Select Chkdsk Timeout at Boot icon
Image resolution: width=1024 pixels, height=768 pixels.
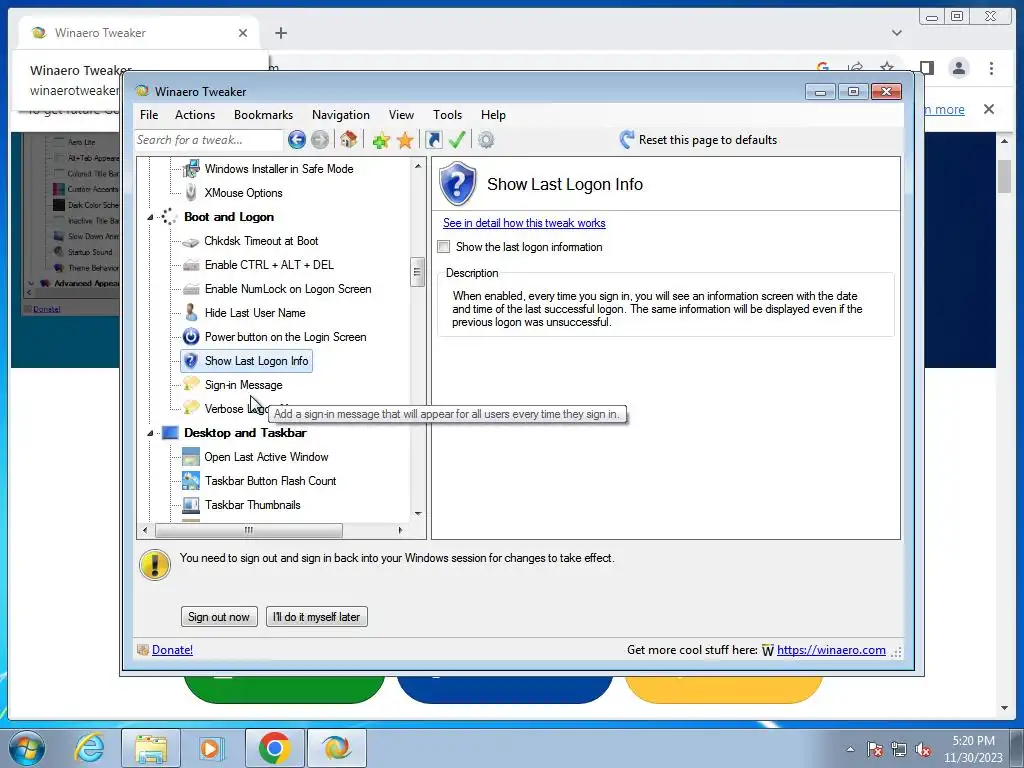tap(191, 241)
